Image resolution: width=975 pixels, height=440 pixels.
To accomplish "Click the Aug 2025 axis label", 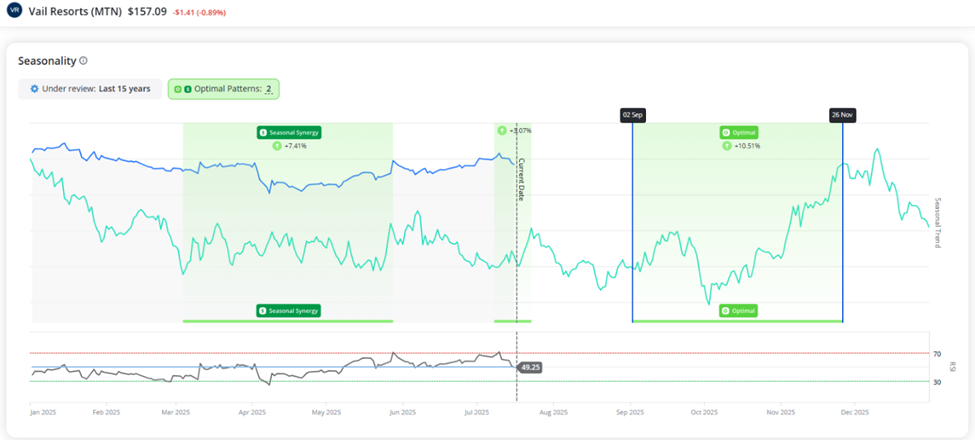I will [x=553, y=412].
